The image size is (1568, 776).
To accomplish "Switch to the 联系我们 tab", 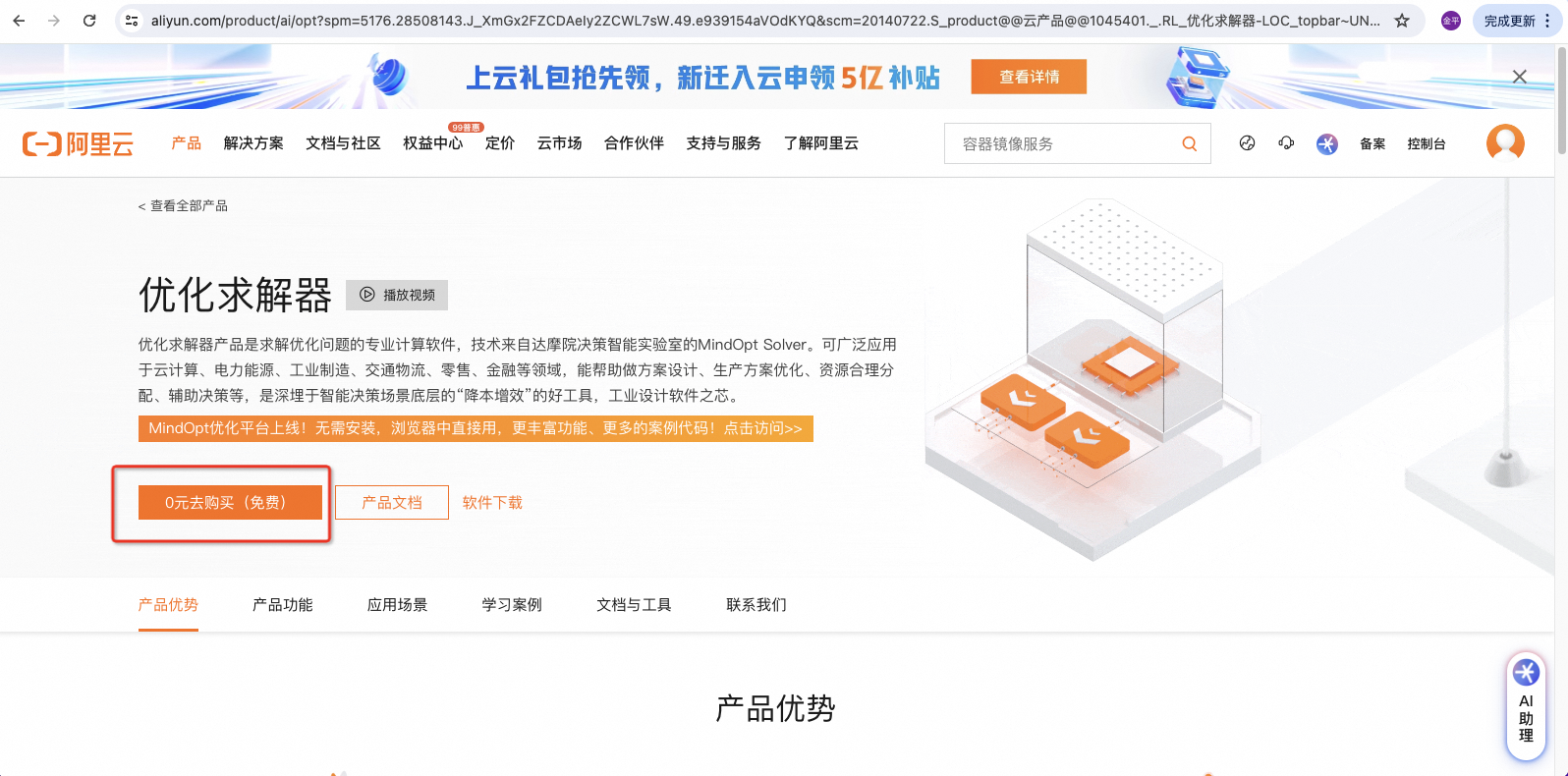I will [x=756, y=604].
